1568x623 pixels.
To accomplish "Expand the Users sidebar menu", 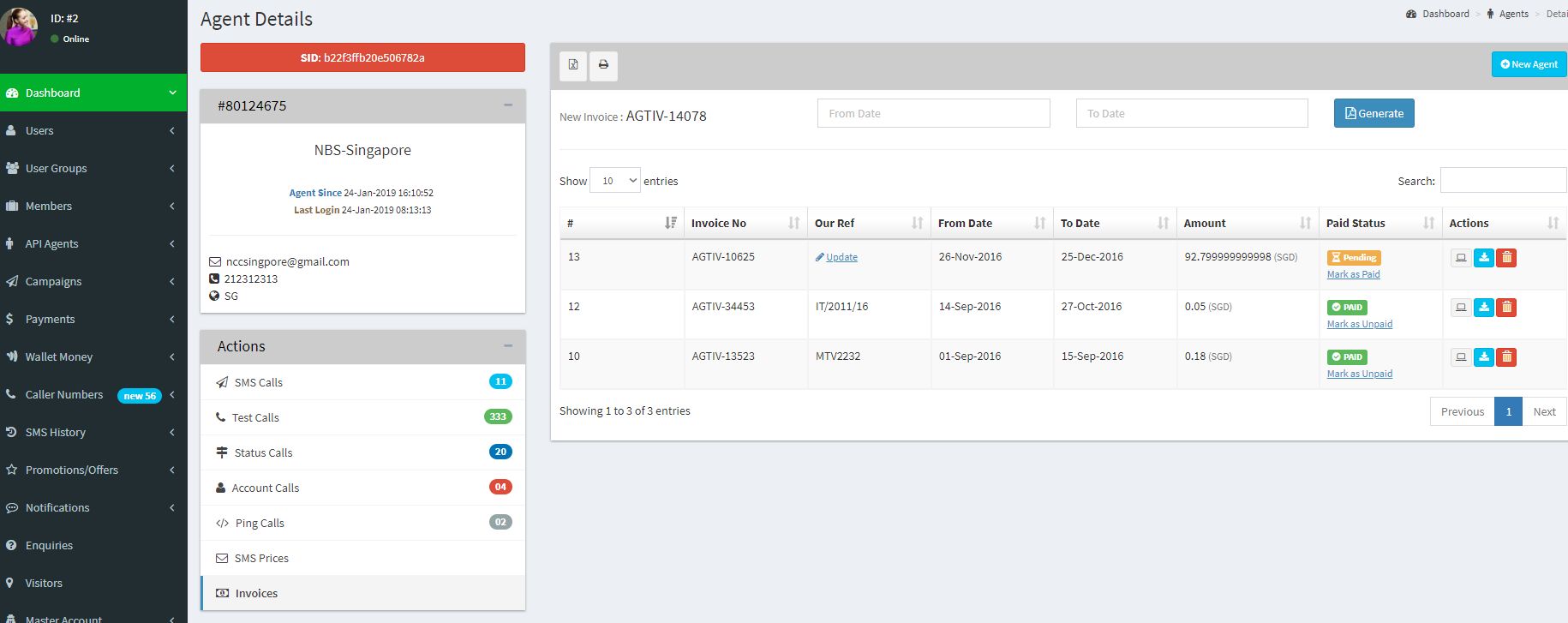I will tap(93, 130).
